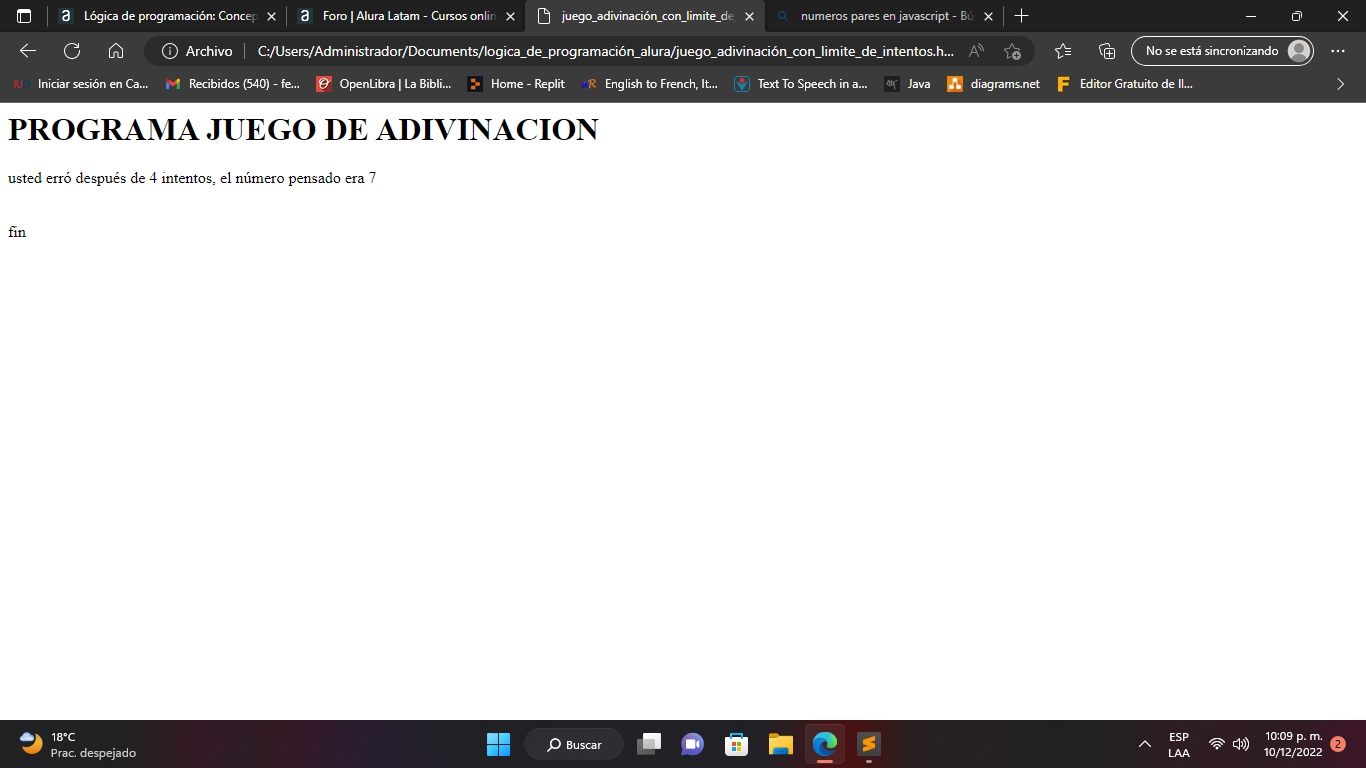Close the Foro Alura Latam tab

tap(510, 16)
